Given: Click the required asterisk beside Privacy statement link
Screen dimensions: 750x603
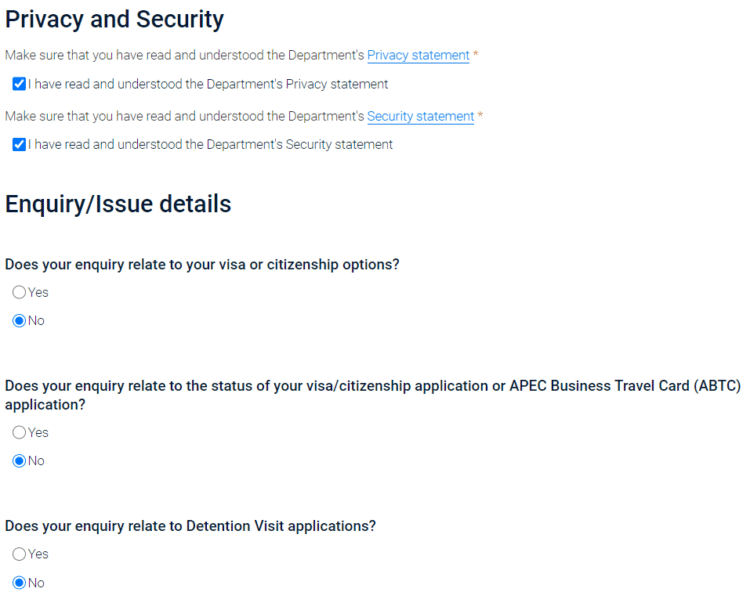Looking at the screenshot, I should (x=475, y=55).
